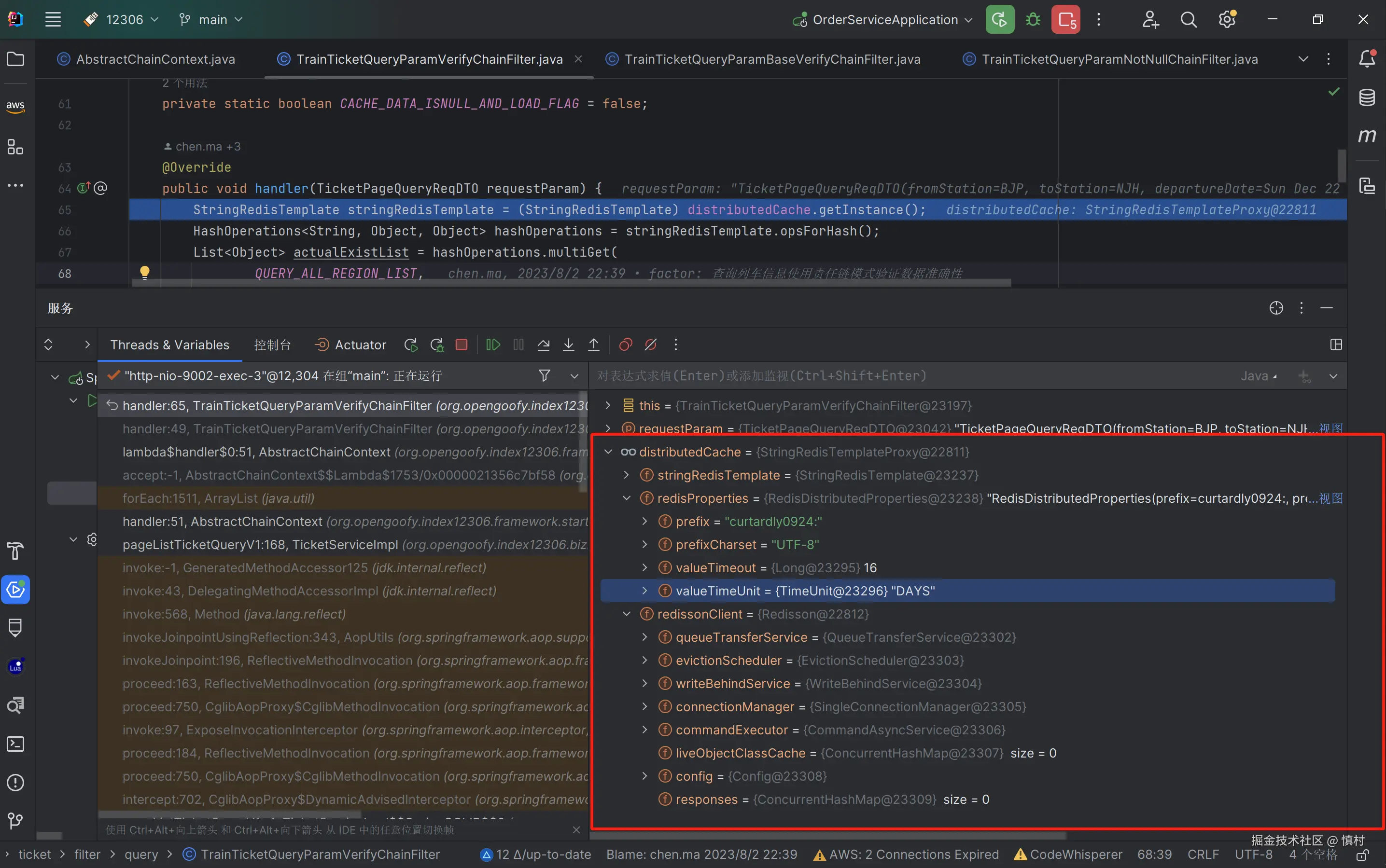This screenshot has width=1386, height=868.
Task: Open the Maven tool window icon
Action: tap(1367, 136)
